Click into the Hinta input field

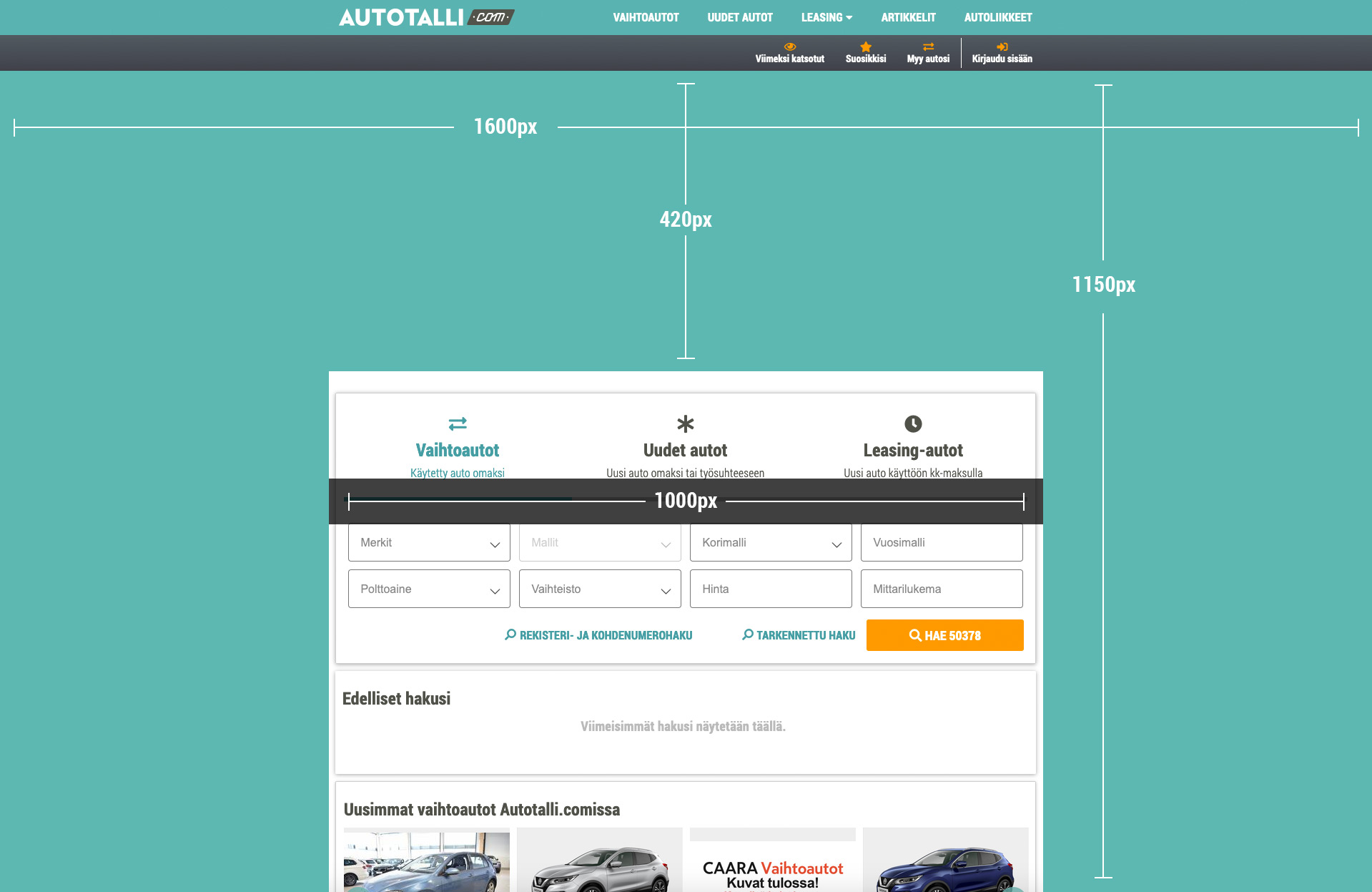771,589
